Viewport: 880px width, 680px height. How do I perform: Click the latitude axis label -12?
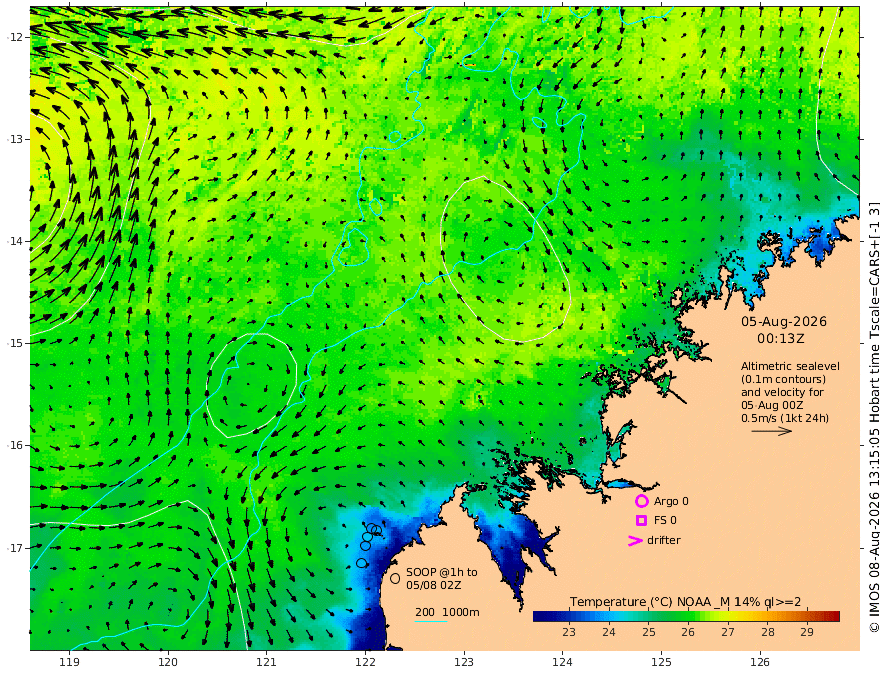point(15,37)
